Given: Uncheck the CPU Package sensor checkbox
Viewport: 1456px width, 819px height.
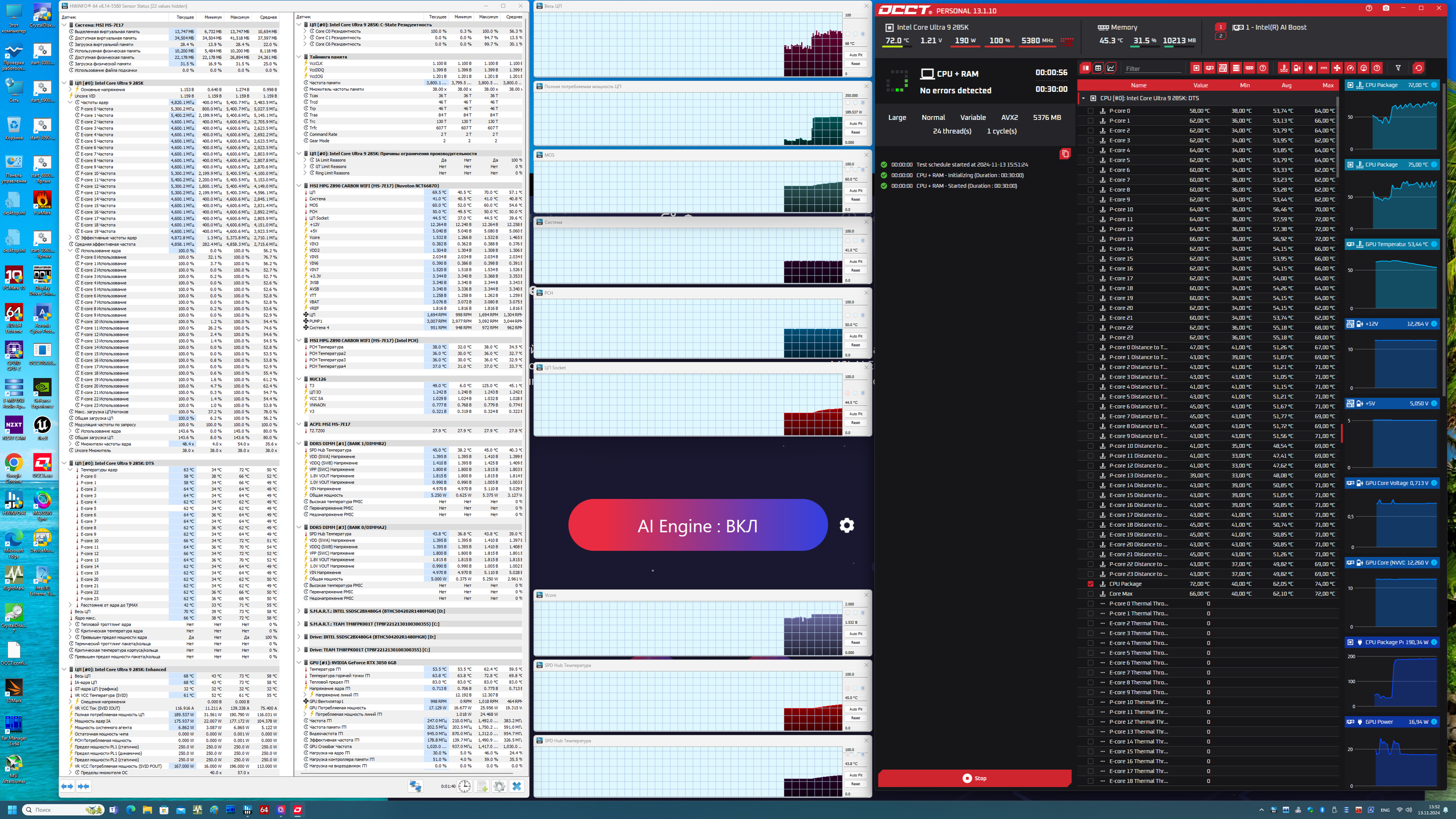Looking at the screenshot, I should tap(1091, 584).
